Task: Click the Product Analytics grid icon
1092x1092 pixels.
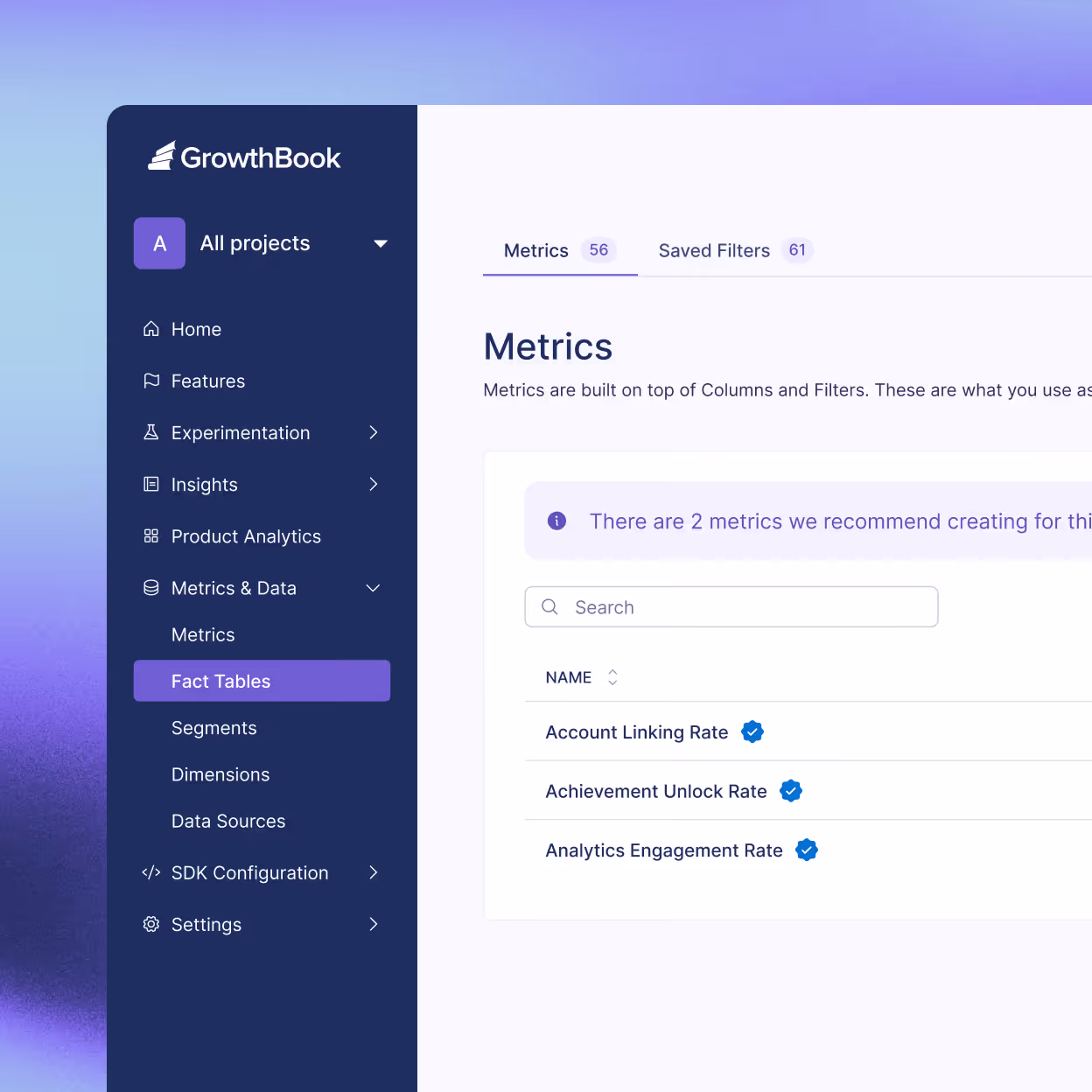Action: click(150, 535)
